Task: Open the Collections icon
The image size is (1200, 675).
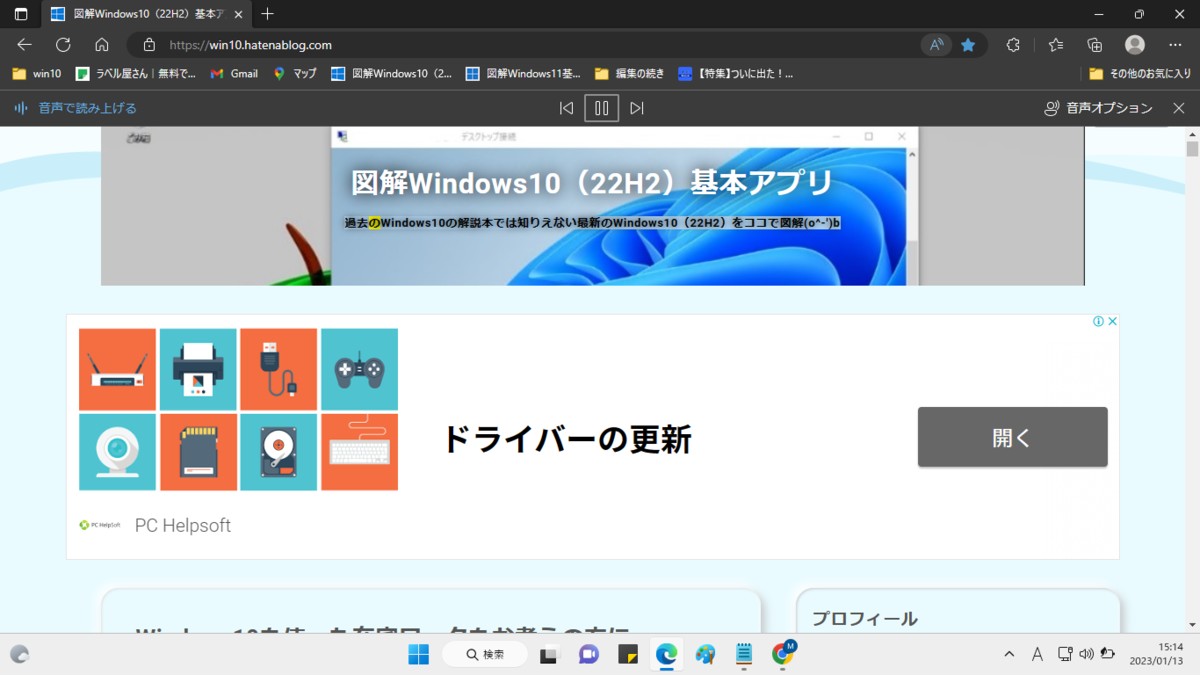Action: (1095, 45)
